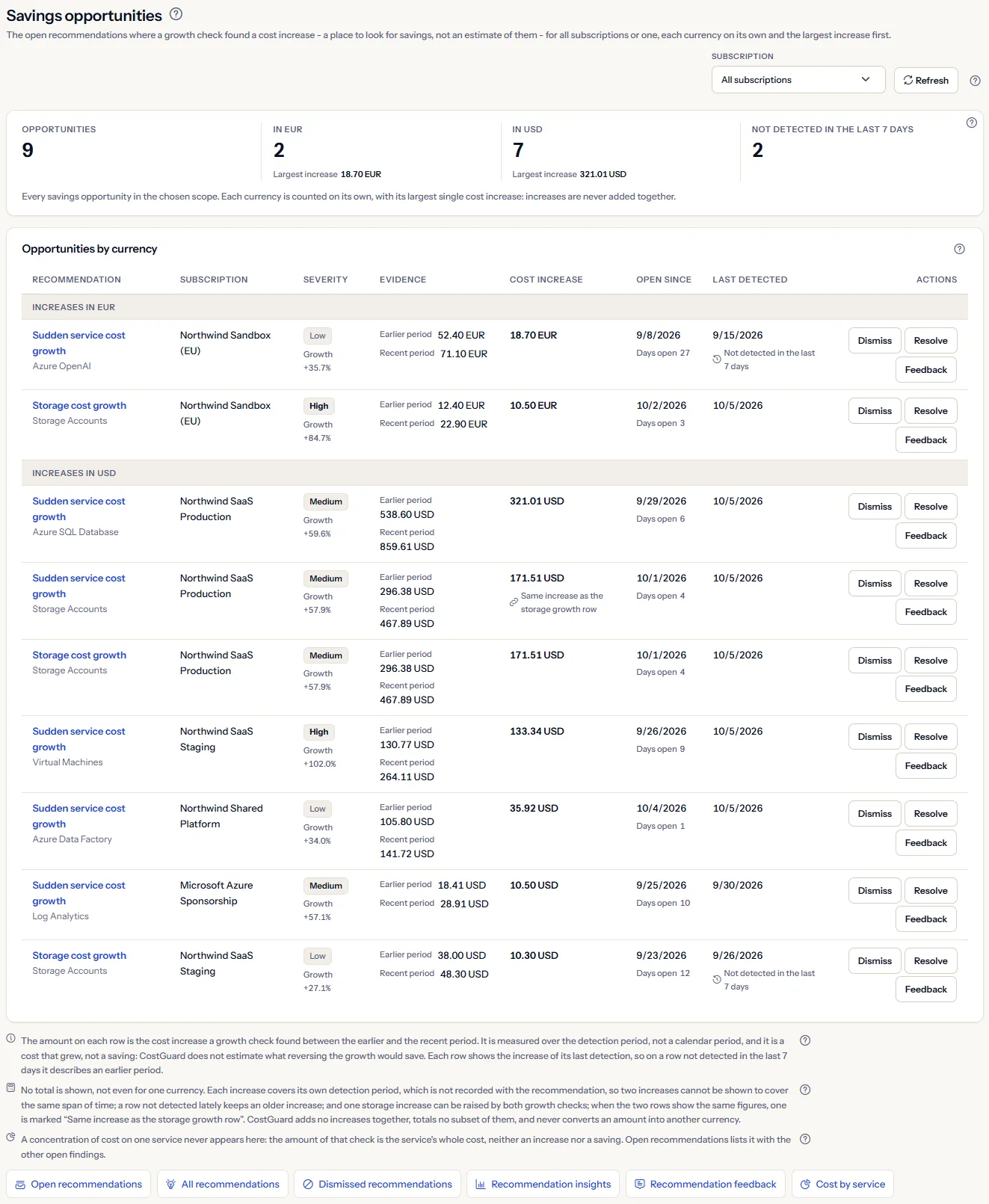Click help icon for the 'No total is shown' note
This screenshot has width=989, height=1204.
[805, 1090]
